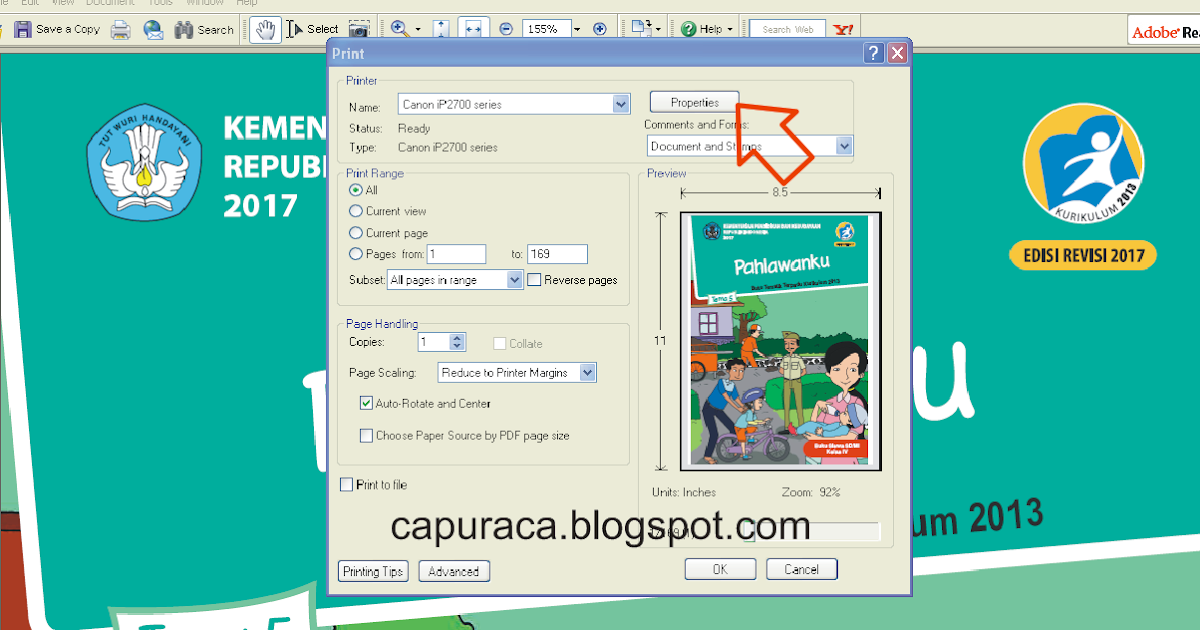This screenshot has height=630, width=1200.
Task: Select the Hand tool
Action: [266, 30]
